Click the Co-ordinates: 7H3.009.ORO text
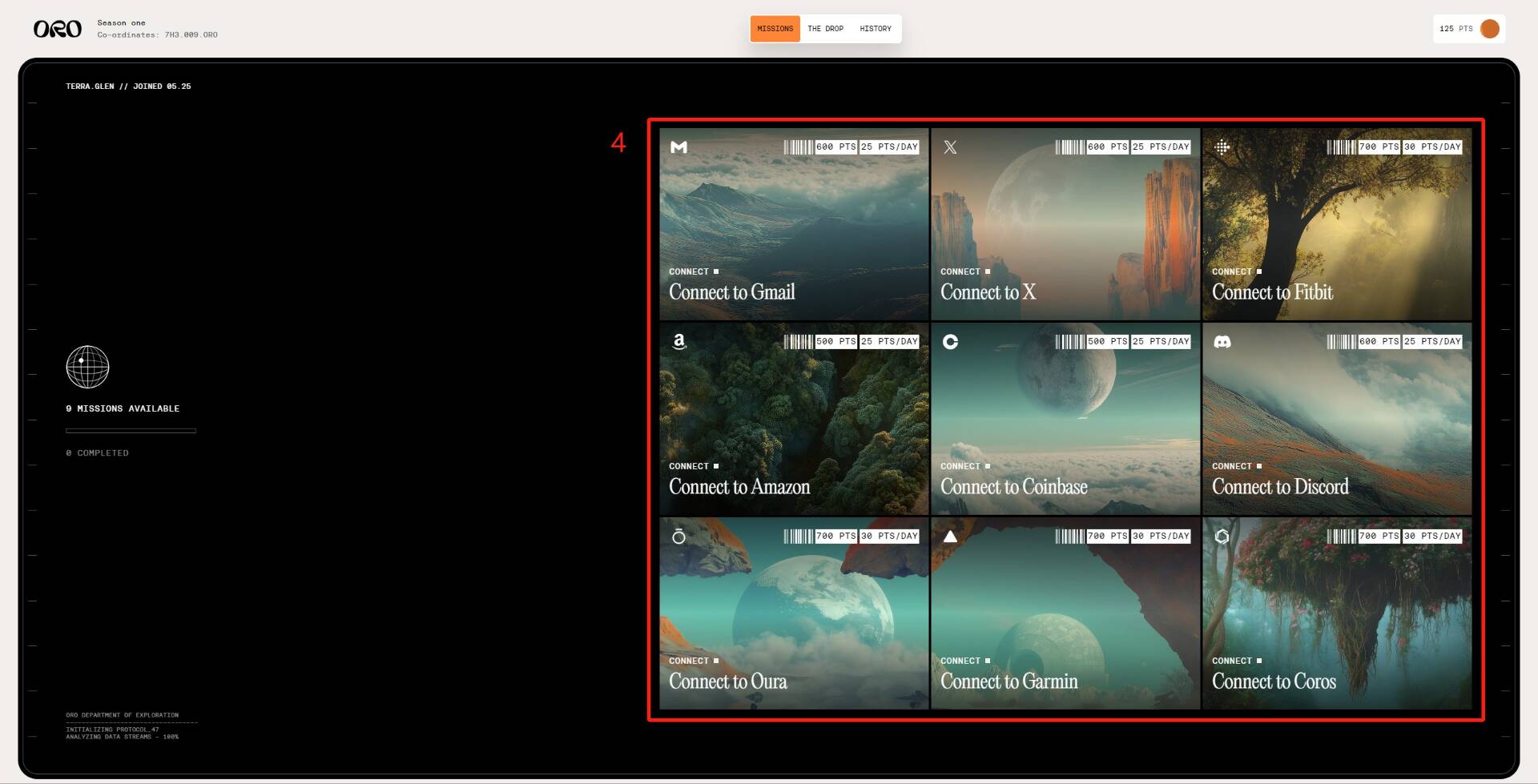The width and height of the screenshot is (1538, 784). pos(157,35)
